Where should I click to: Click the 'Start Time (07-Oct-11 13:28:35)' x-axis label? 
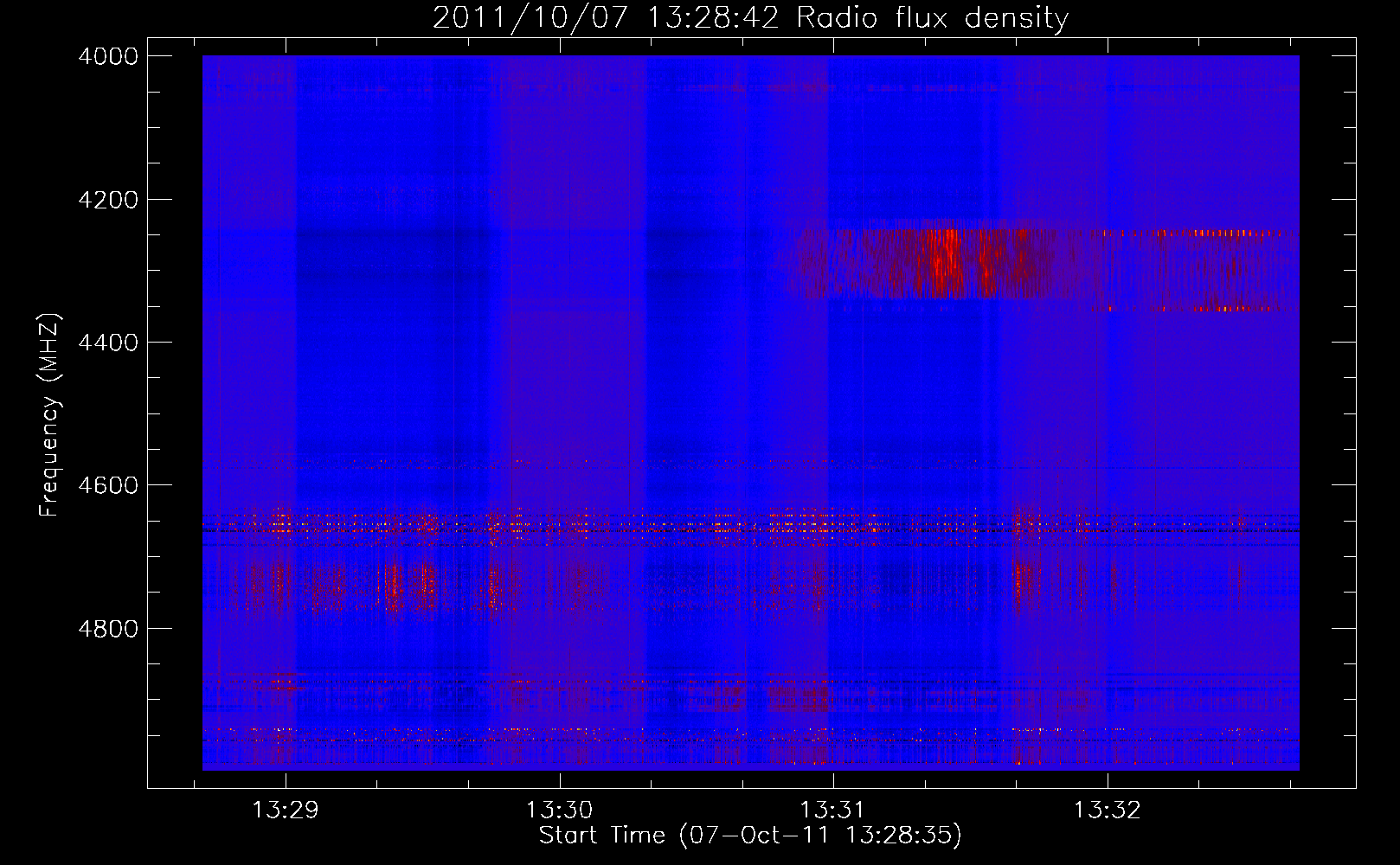750,835
